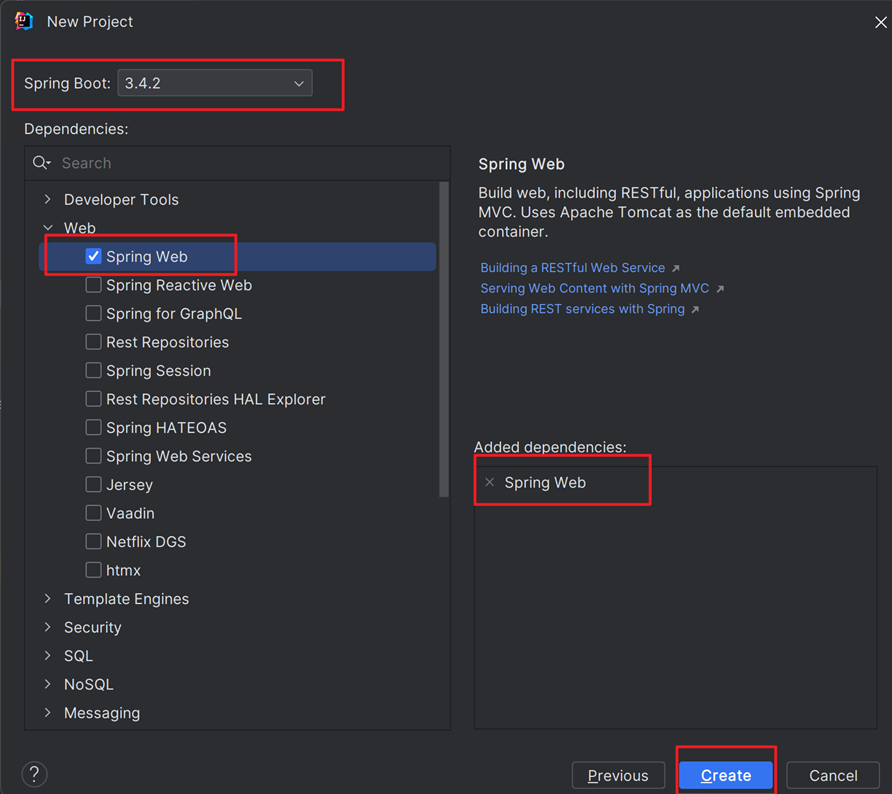The height and width of the screenshot is (794, 892).
Task: Click external arrow beside Building REST services link
Action: click(x=695, y=309)
